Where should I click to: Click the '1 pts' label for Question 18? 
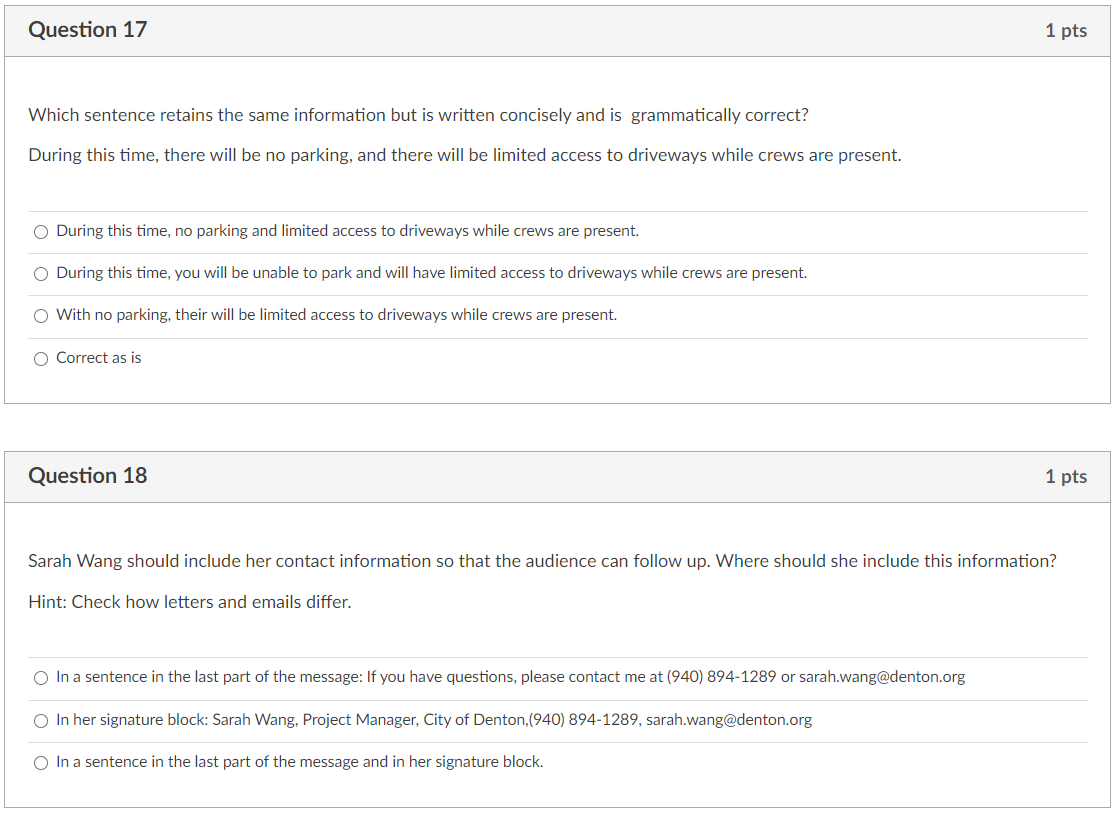[x=1065, y=477]
